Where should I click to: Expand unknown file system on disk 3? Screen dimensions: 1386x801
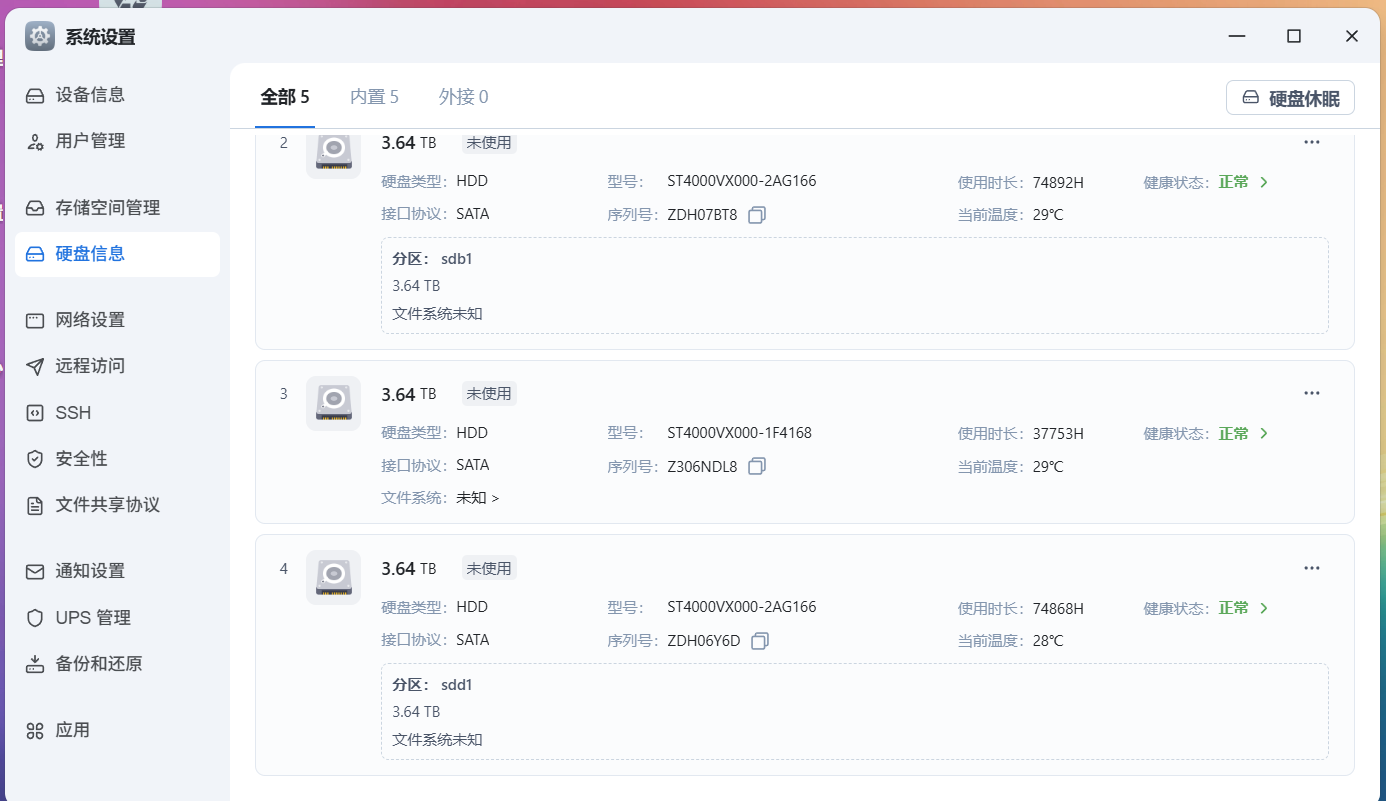[x=478, y=497]
